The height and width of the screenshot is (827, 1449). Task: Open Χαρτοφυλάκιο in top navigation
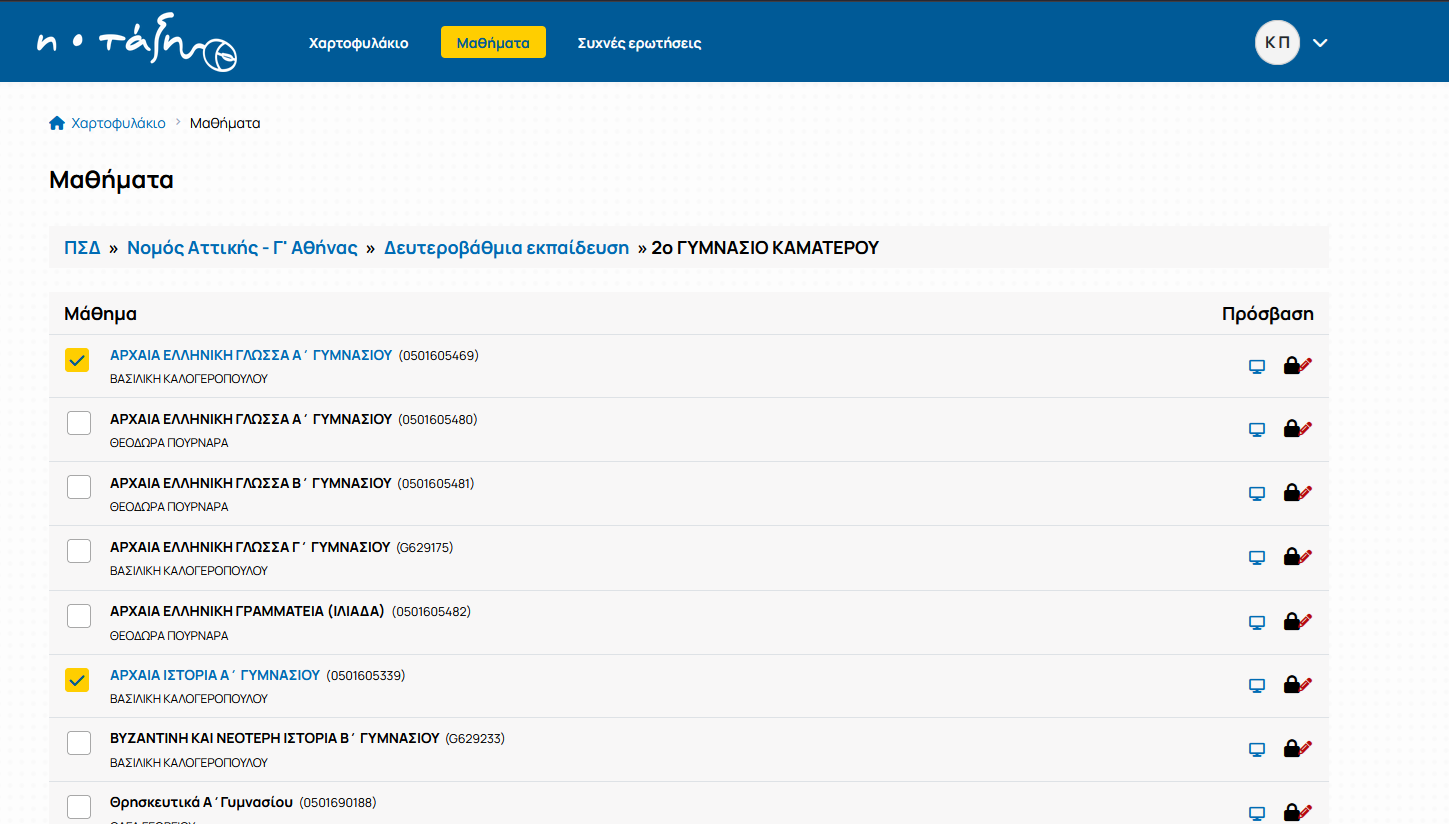coord(358,43)
